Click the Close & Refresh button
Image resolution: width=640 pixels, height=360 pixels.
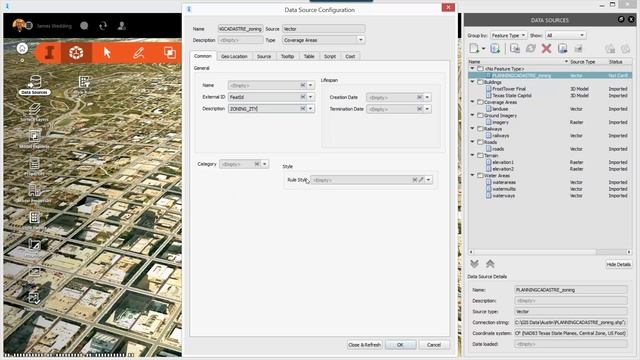click(364, 345)
